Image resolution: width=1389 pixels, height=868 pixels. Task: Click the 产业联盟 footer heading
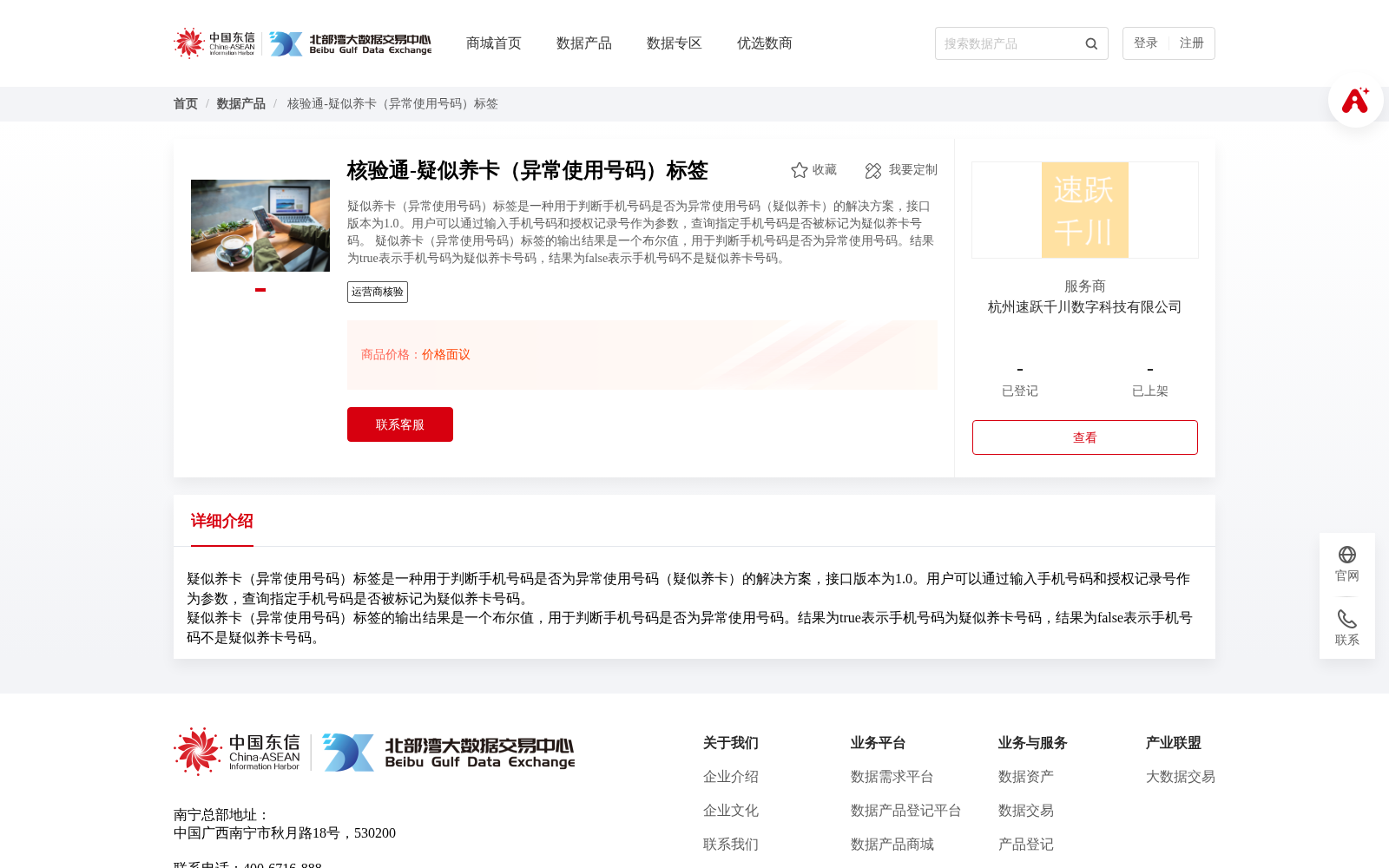click(x=1174, y=743)
